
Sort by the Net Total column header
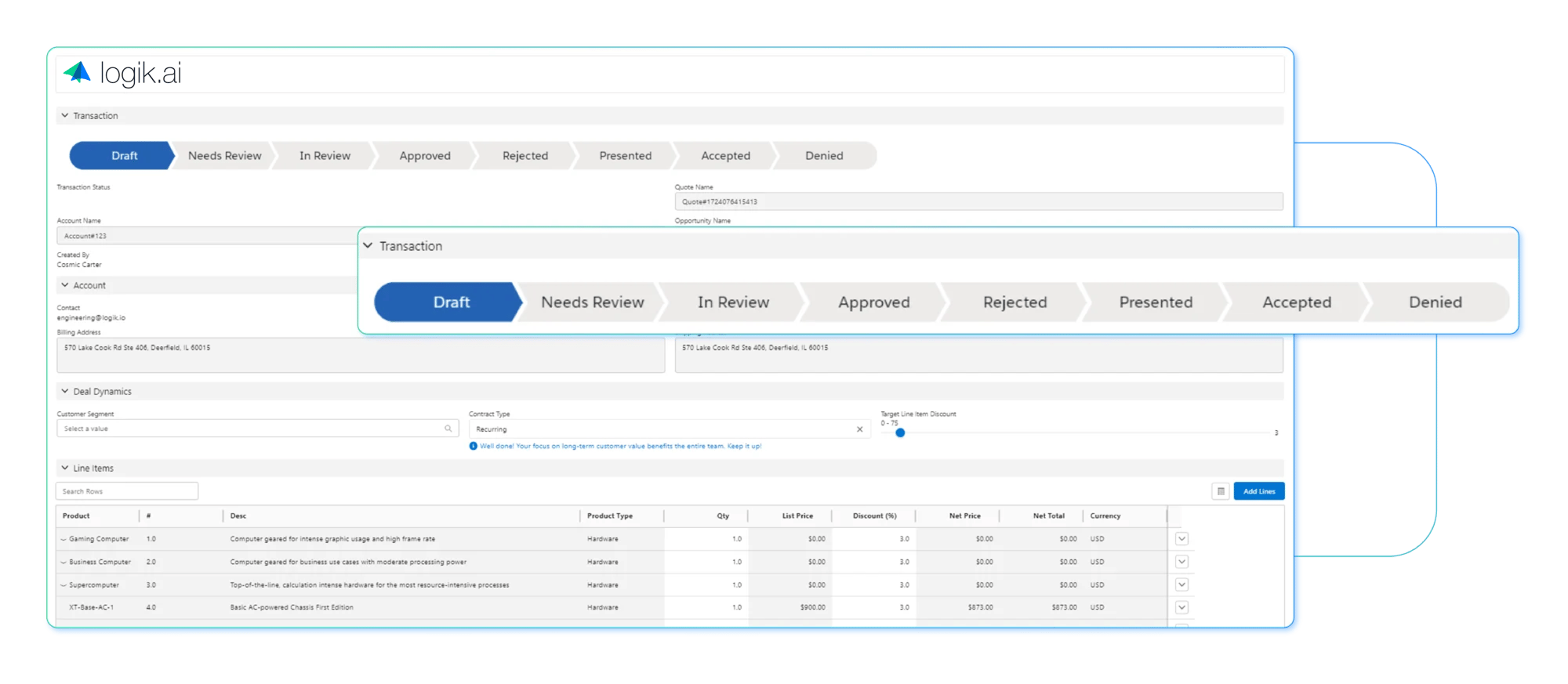1049,516
